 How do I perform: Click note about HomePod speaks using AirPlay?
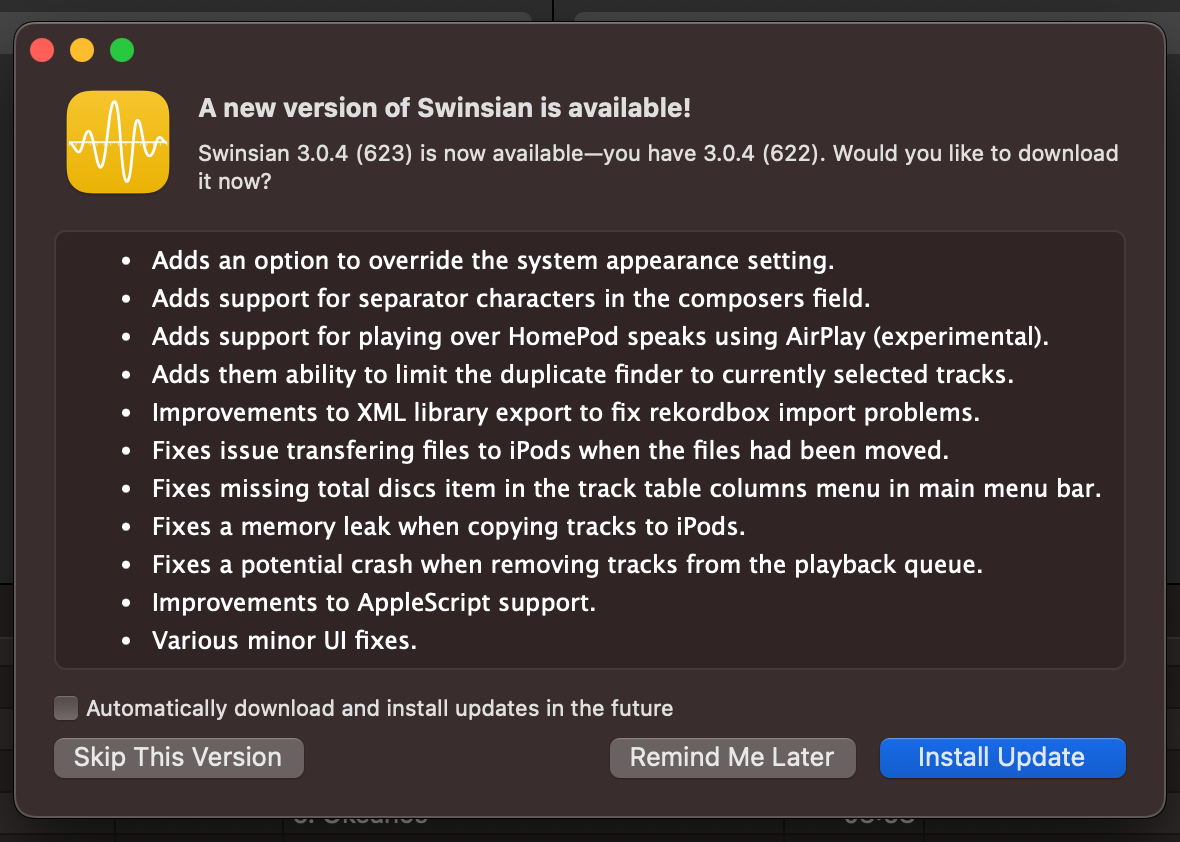tap(600, 336)
